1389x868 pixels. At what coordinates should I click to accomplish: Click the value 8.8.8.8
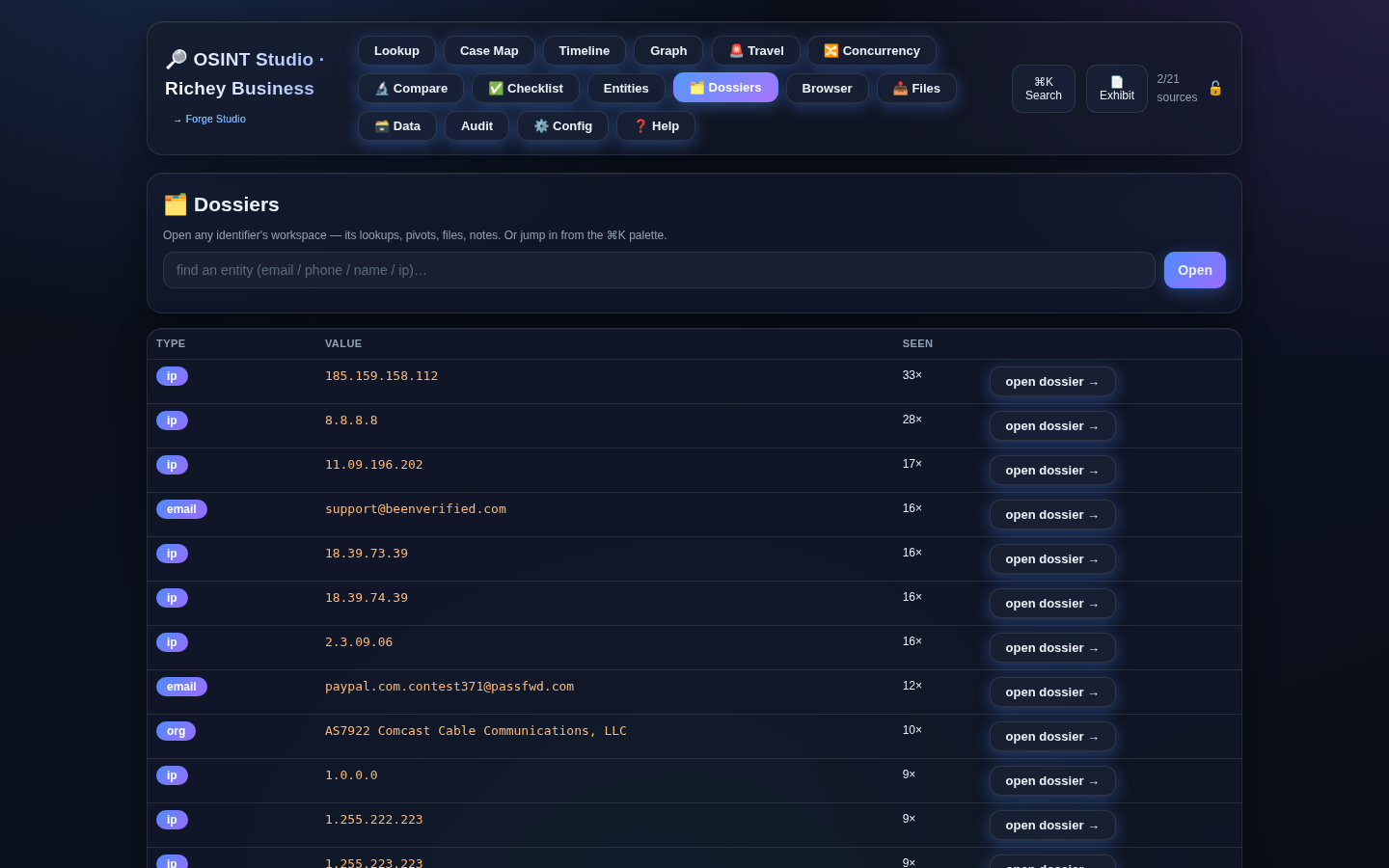coord(351,420)
